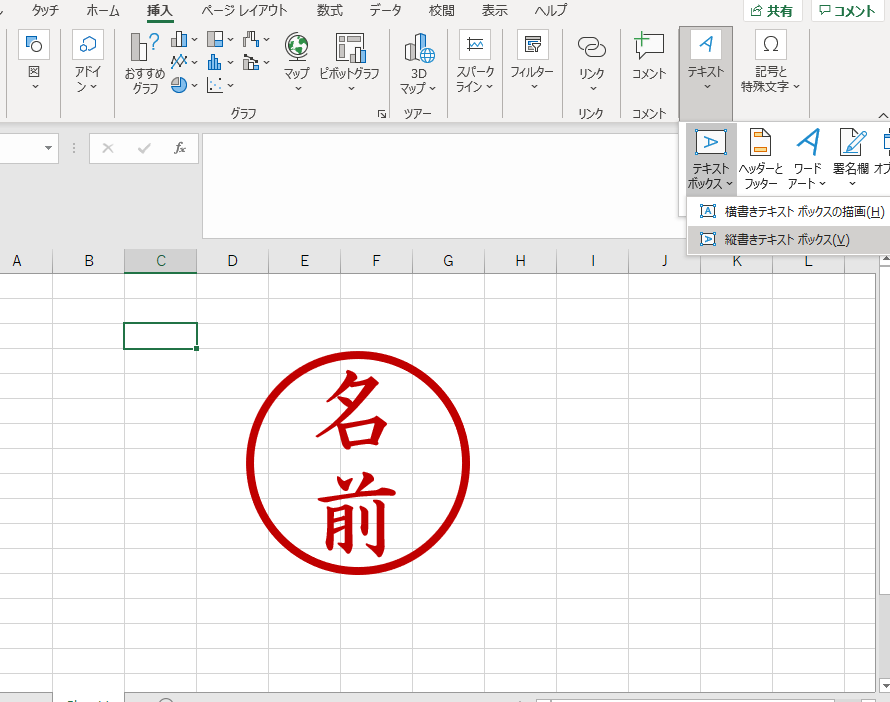Click the テキストボックス text box icon
Viewport: 890px width, 702px height.
point(711,142)
